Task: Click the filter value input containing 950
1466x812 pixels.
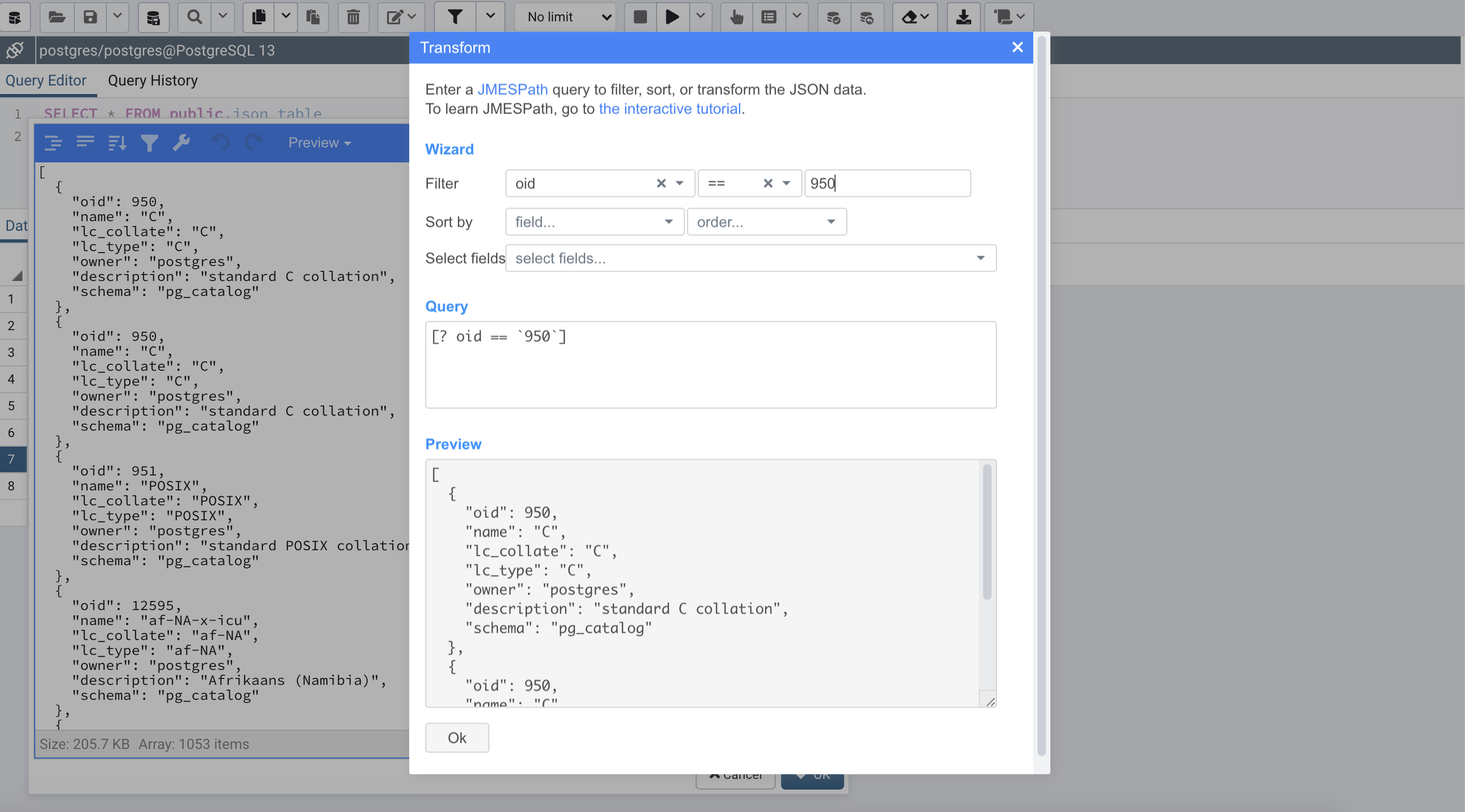Action: click(x=887, y=183)
